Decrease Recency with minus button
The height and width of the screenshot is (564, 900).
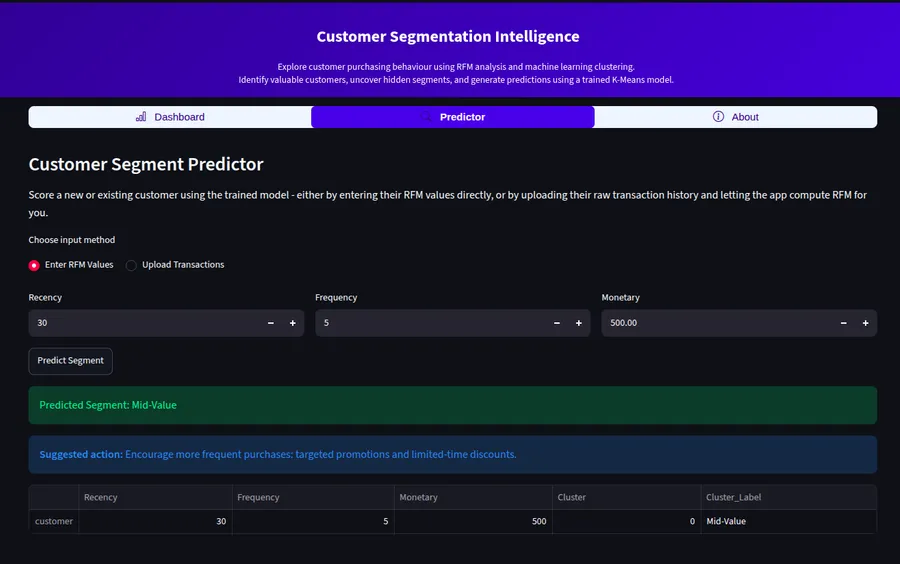[x=270, y=323]
